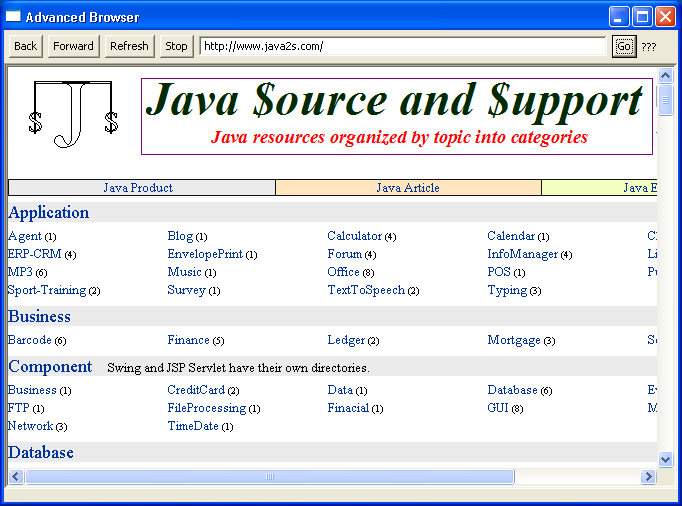682x506 pixels.
Task: Open the Finacial link
Action: pos(348,408)
